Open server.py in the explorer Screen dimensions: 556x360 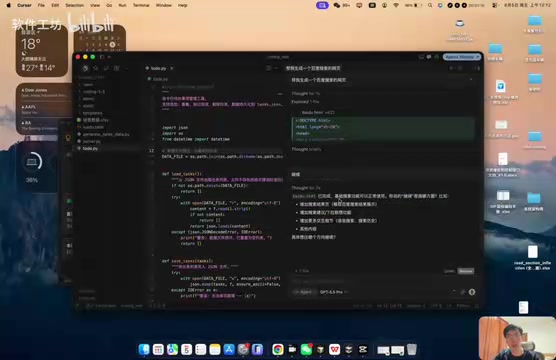(x=91, y=141)
